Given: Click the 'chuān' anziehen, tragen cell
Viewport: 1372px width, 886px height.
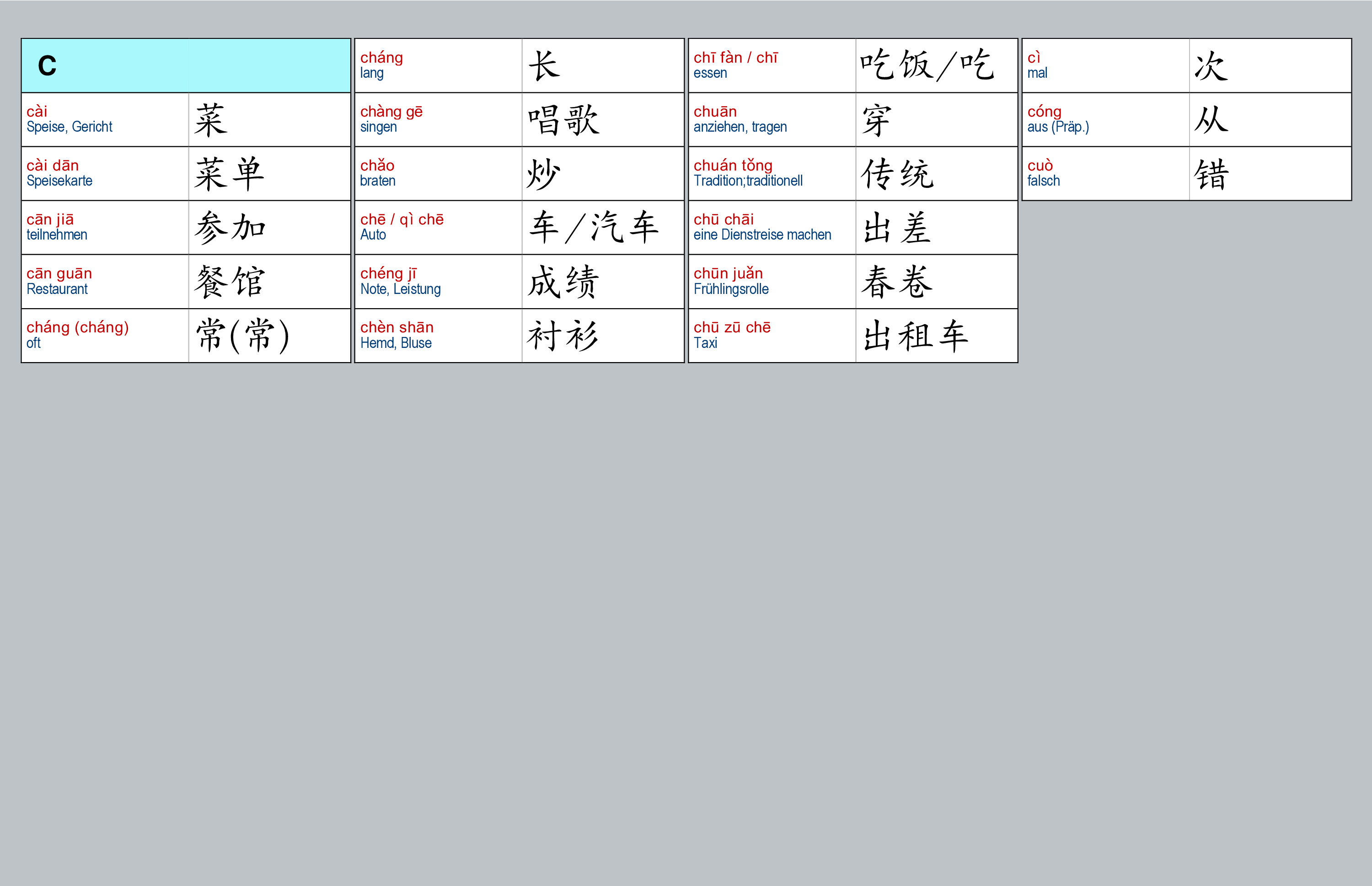Looking at the screenshot, I should tap(771, 120).
